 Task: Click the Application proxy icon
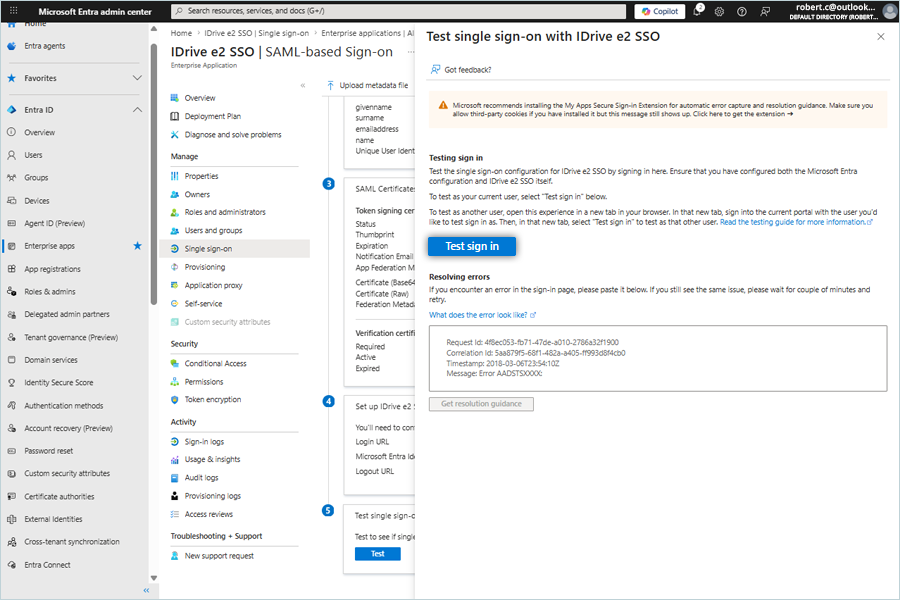(x=174, y=285)
